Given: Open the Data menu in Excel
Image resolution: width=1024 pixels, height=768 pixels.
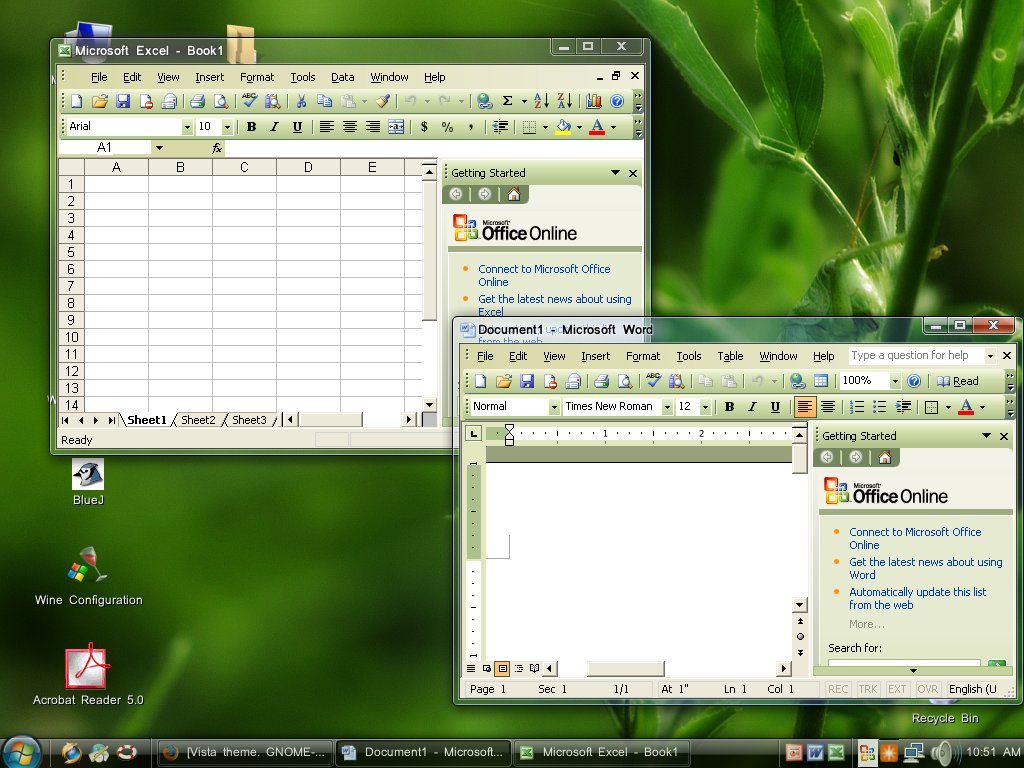Looking at the screenshot, I should point(342,77).
